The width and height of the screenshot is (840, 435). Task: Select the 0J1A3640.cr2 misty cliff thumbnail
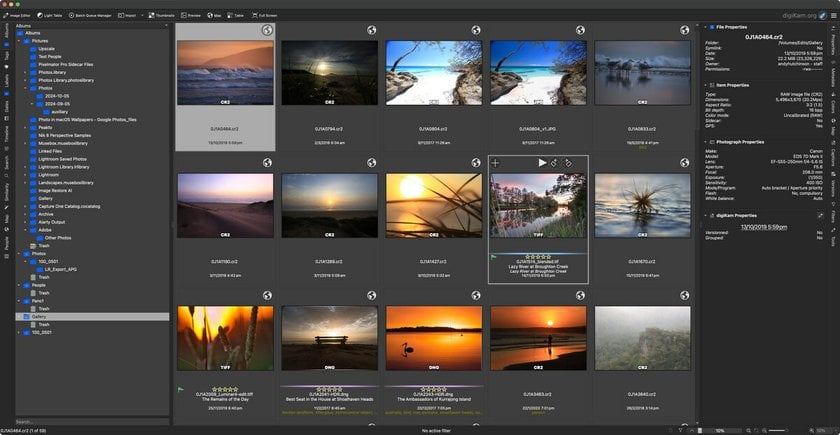point(642,338)
